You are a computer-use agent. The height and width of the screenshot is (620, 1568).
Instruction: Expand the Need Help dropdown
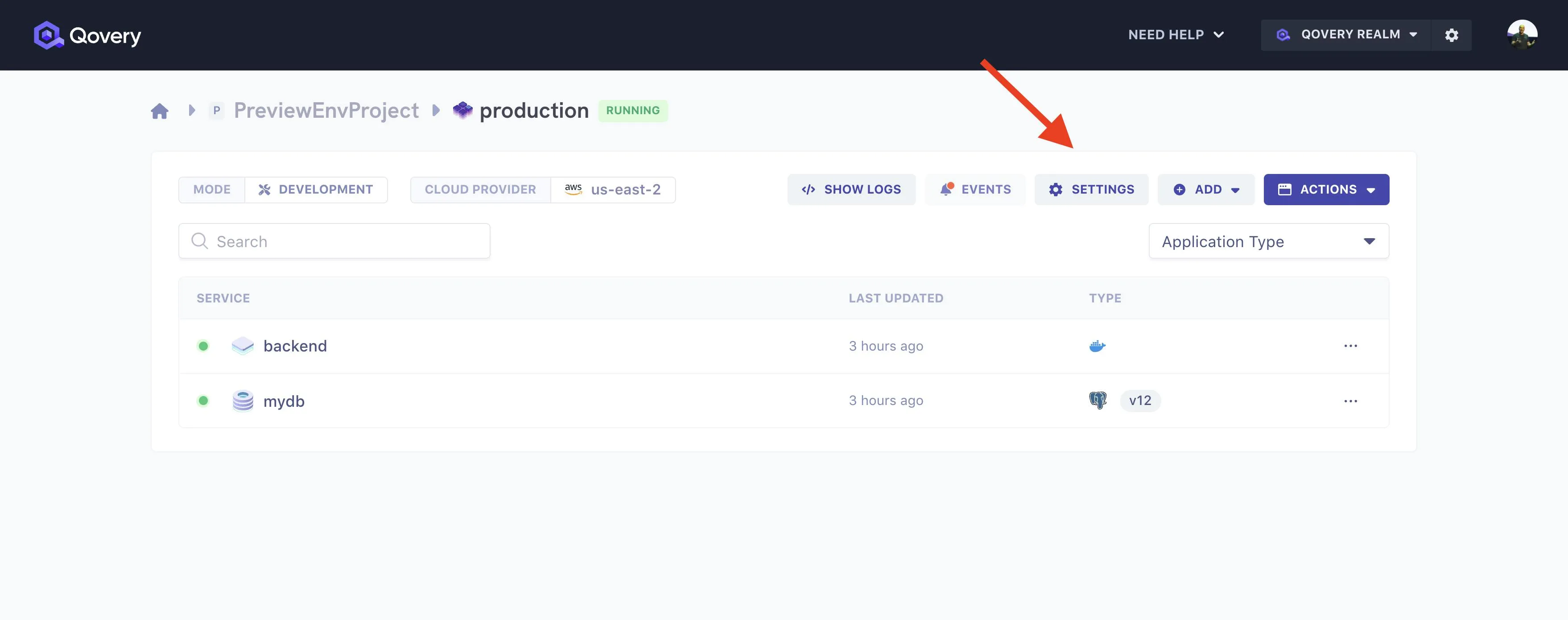(x=1176, y=35)
